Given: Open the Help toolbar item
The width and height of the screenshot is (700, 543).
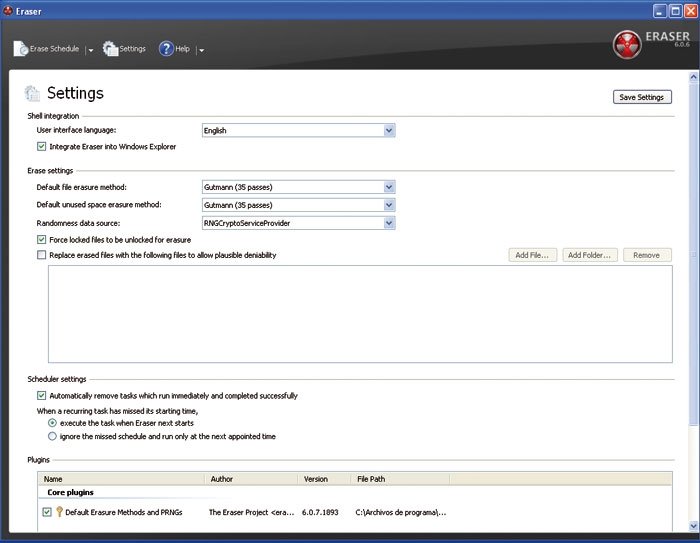Looking at the screenshot, I should pyautogui.click(x=175, y=48).
